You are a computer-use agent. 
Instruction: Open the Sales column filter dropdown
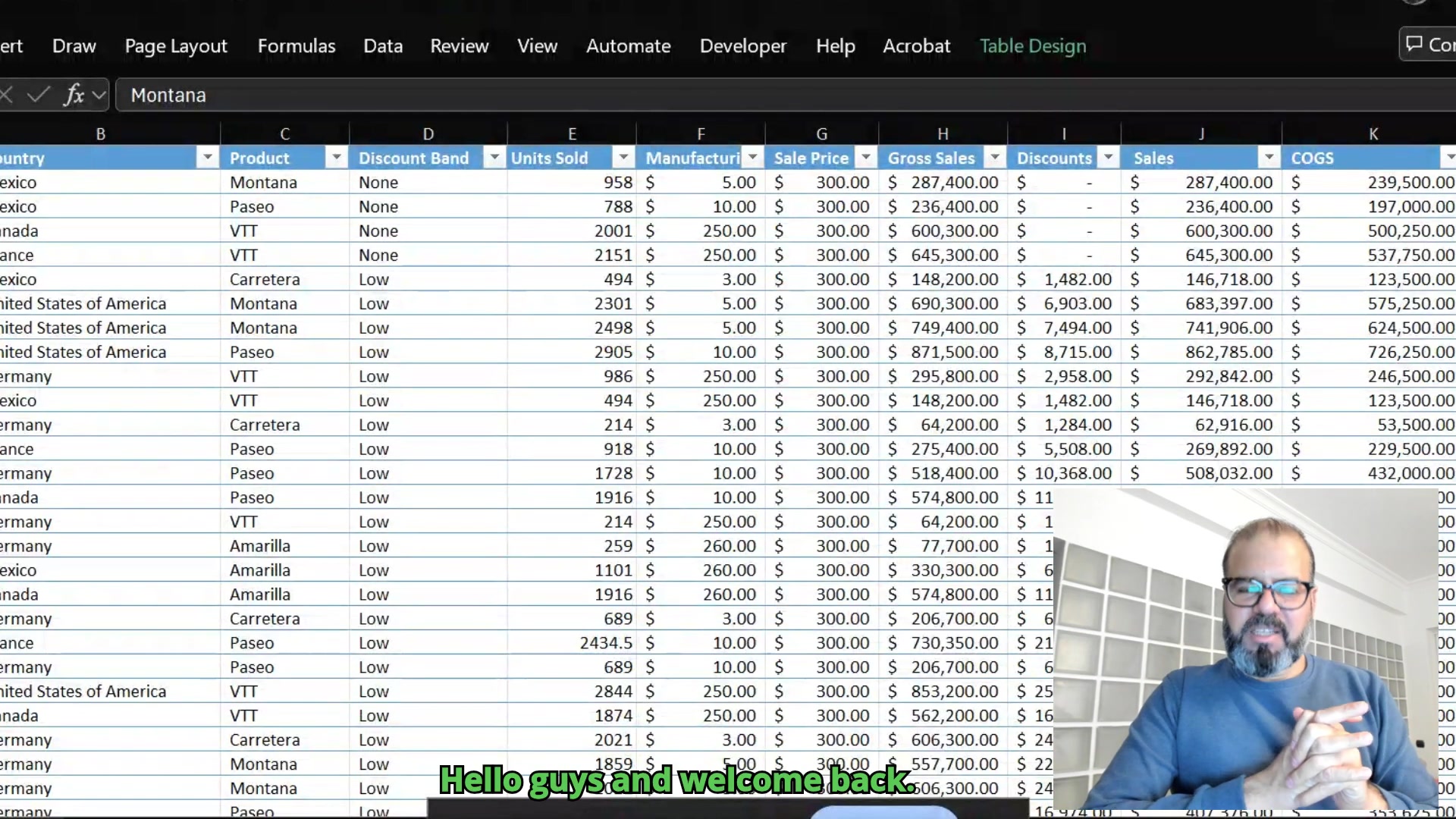pos(1269,157)
